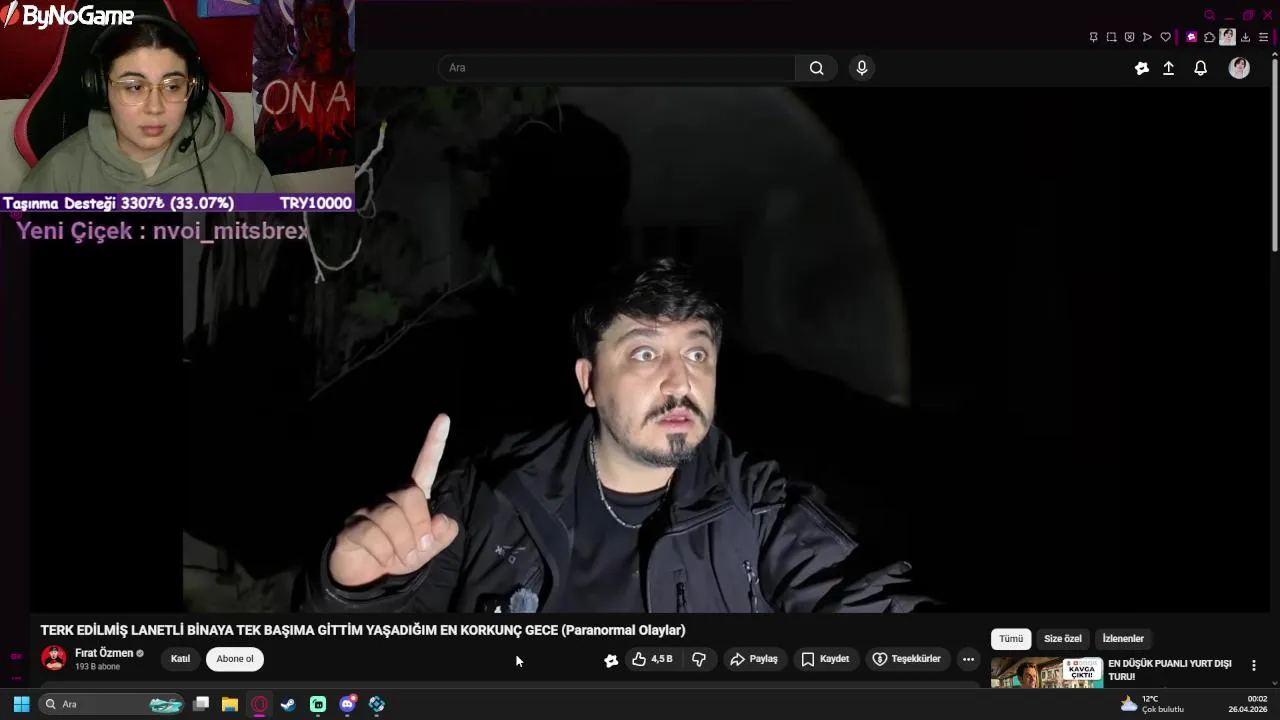Click the YouTube search magnifier button
The height and width of the screenshot is (720, 1280).
(x=817, y=68)
